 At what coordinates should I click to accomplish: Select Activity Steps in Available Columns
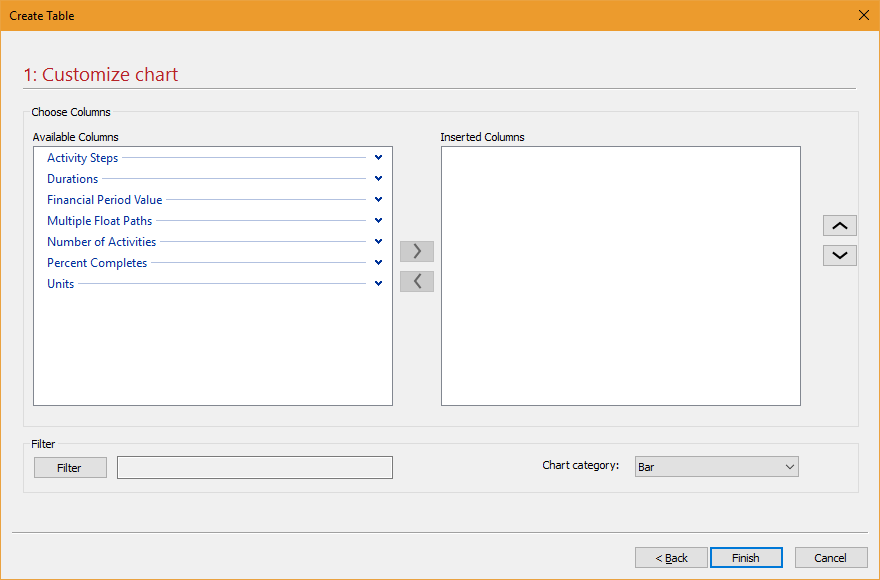coord(82,157)
